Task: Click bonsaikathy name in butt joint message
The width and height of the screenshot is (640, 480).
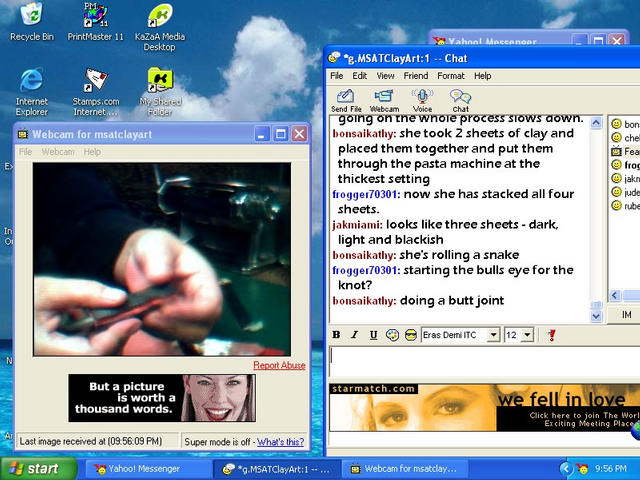Action: click(x=364, y=301)
